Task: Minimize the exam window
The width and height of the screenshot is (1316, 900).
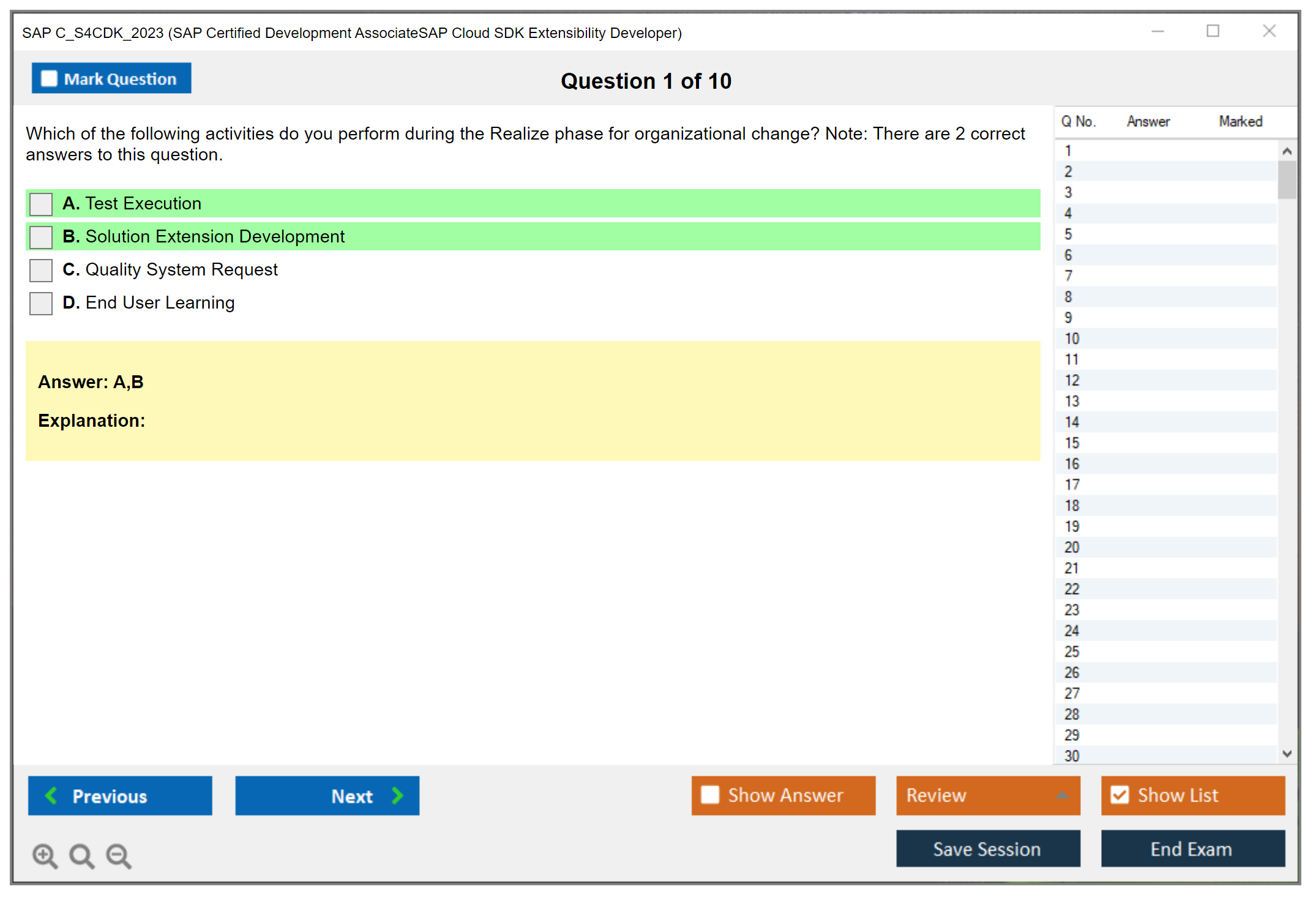Action: click(x=1157, y=31)
